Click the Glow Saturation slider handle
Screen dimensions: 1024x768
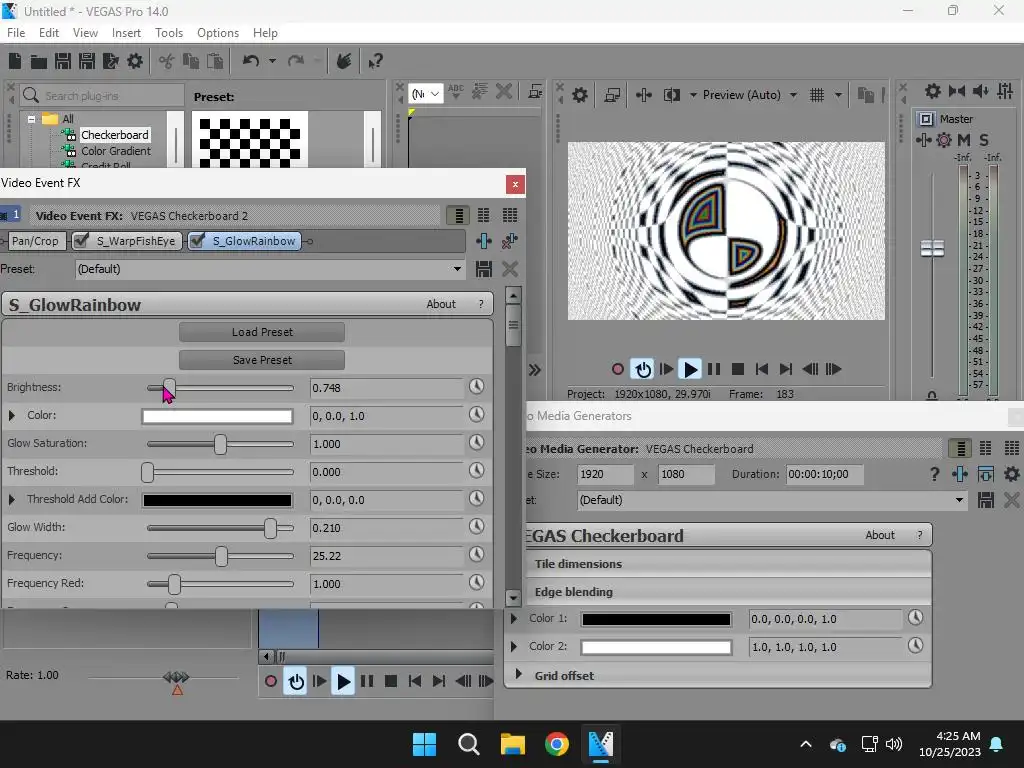[220, 444]
